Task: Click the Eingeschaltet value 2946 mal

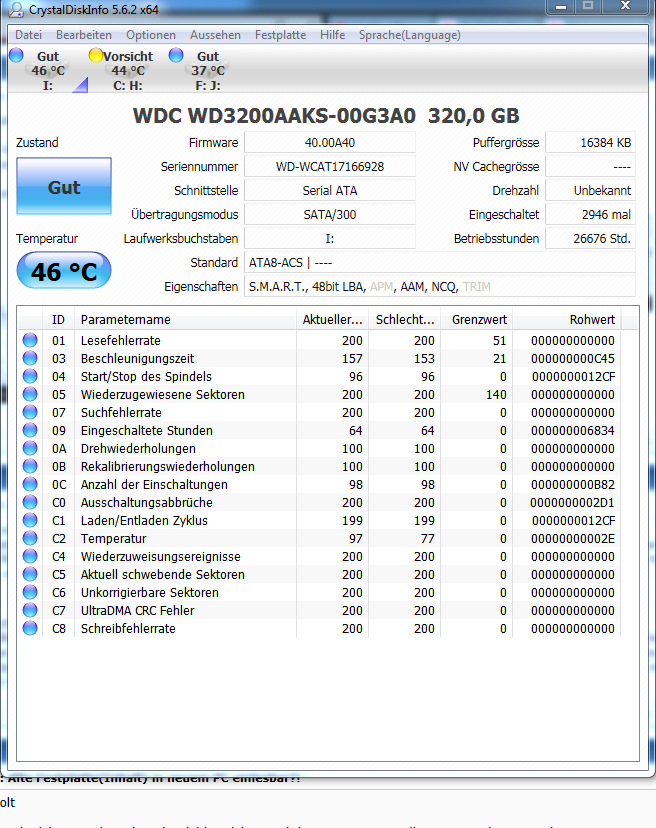Action: pyautogui.click(x=590, y=214)
